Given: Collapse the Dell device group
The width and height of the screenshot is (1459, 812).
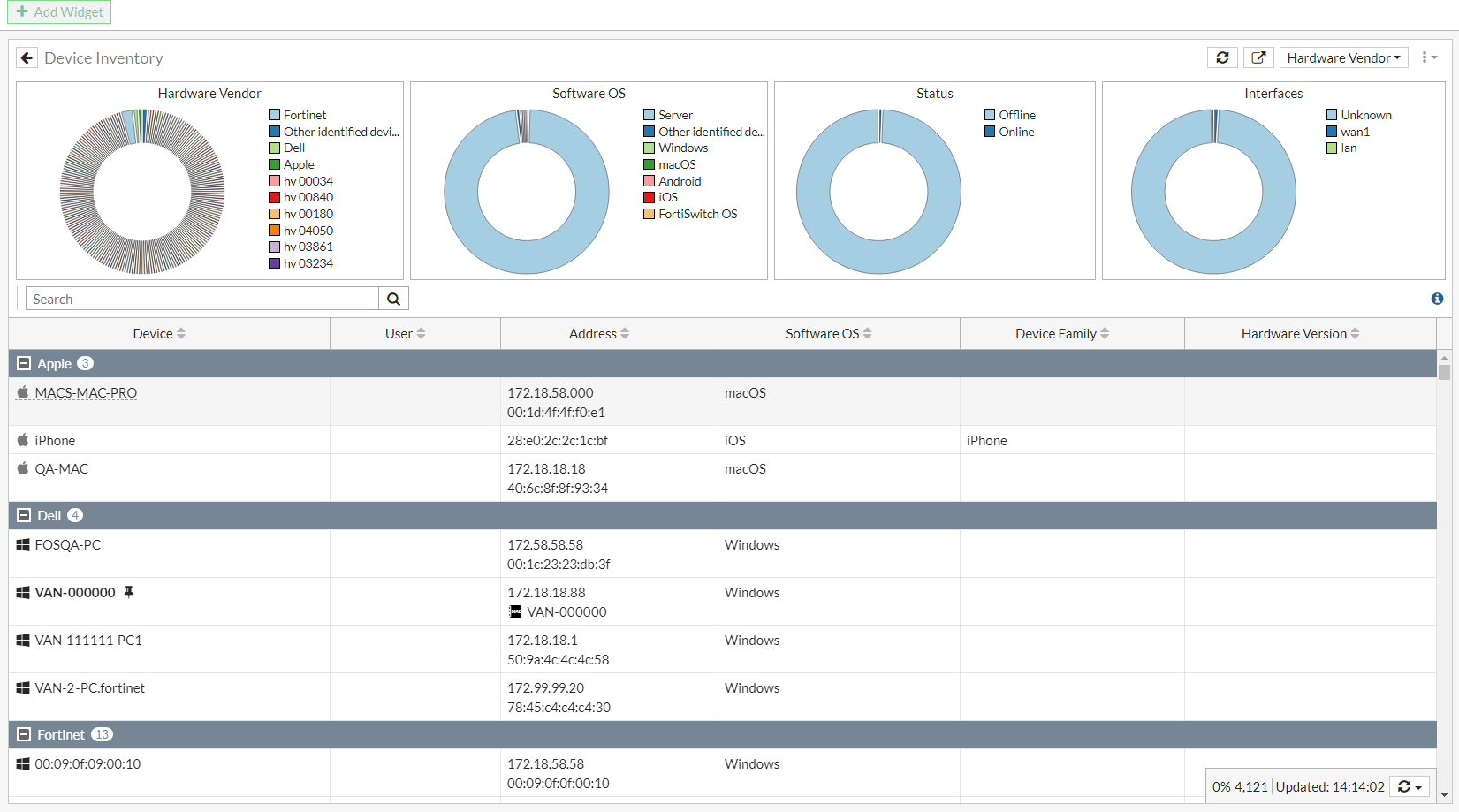Looking at the screenshot, I should (x=25, y=516).
